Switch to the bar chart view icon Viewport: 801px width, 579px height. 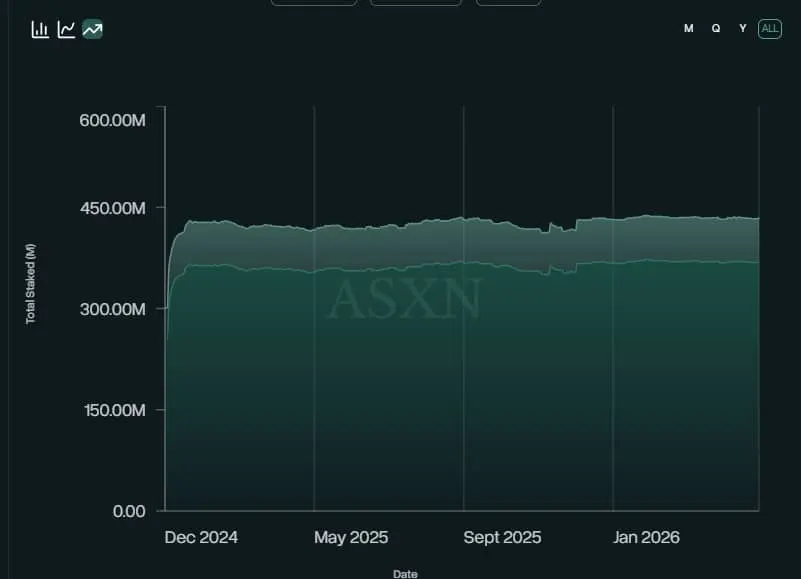(40, 29)
